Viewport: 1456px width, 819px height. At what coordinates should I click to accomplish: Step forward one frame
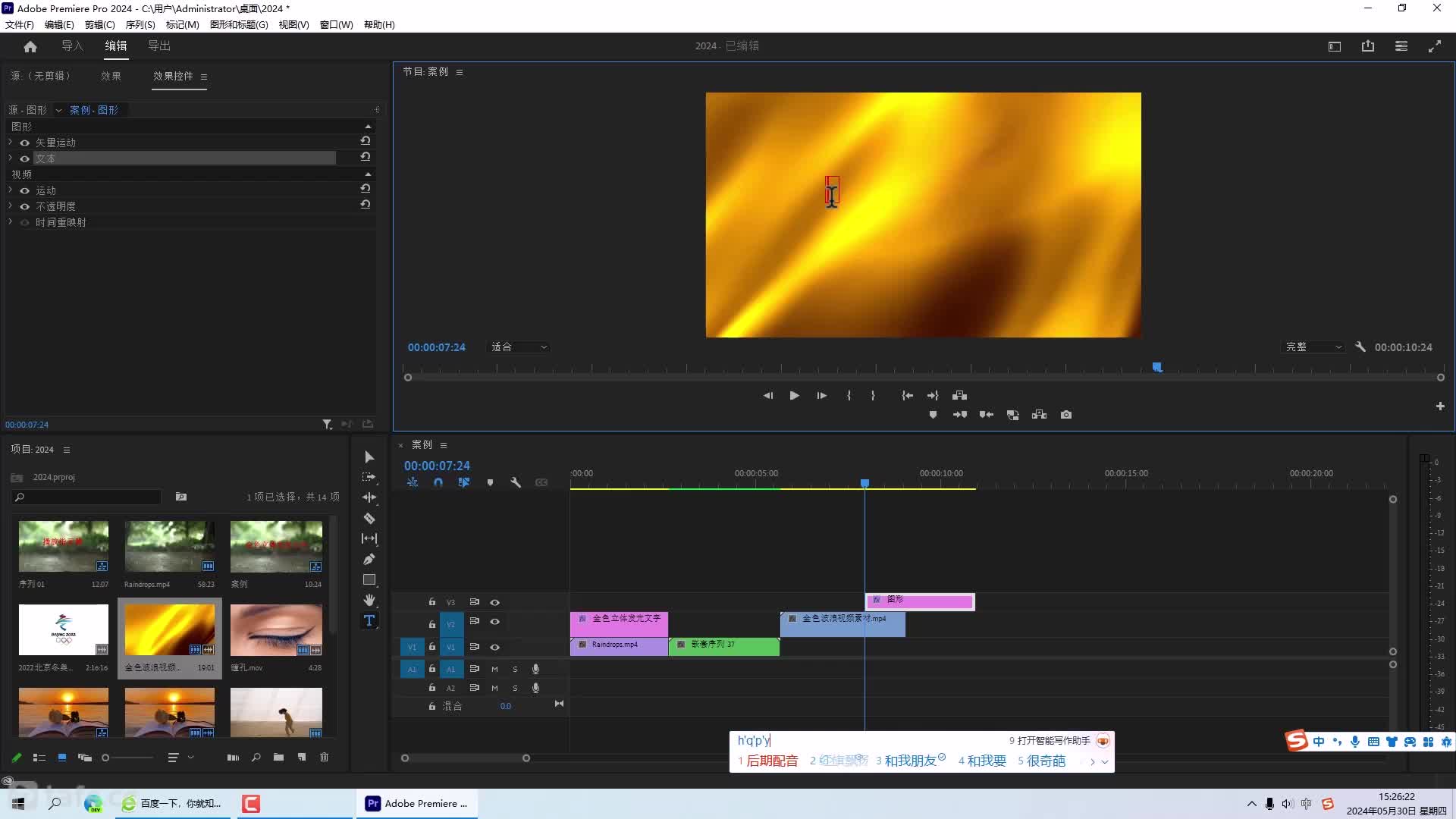point(821,395)
